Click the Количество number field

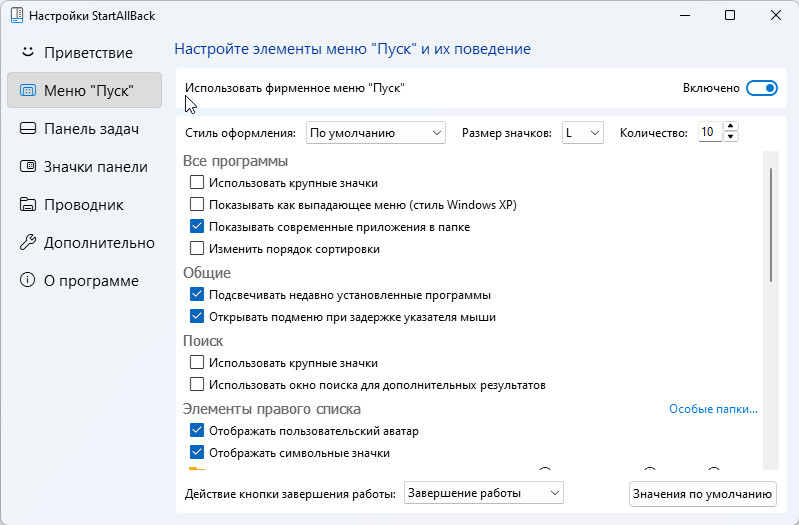(710, 133)
